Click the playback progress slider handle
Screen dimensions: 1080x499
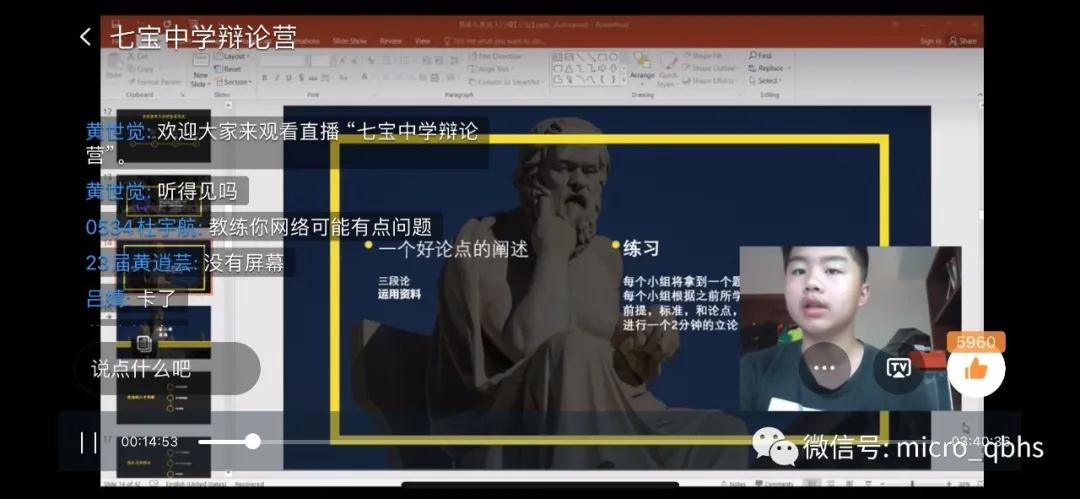point(253,441)
